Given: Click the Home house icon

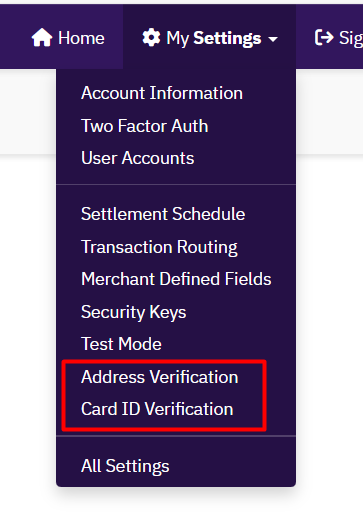Looking at the screenshot, I should coord(42,37).
